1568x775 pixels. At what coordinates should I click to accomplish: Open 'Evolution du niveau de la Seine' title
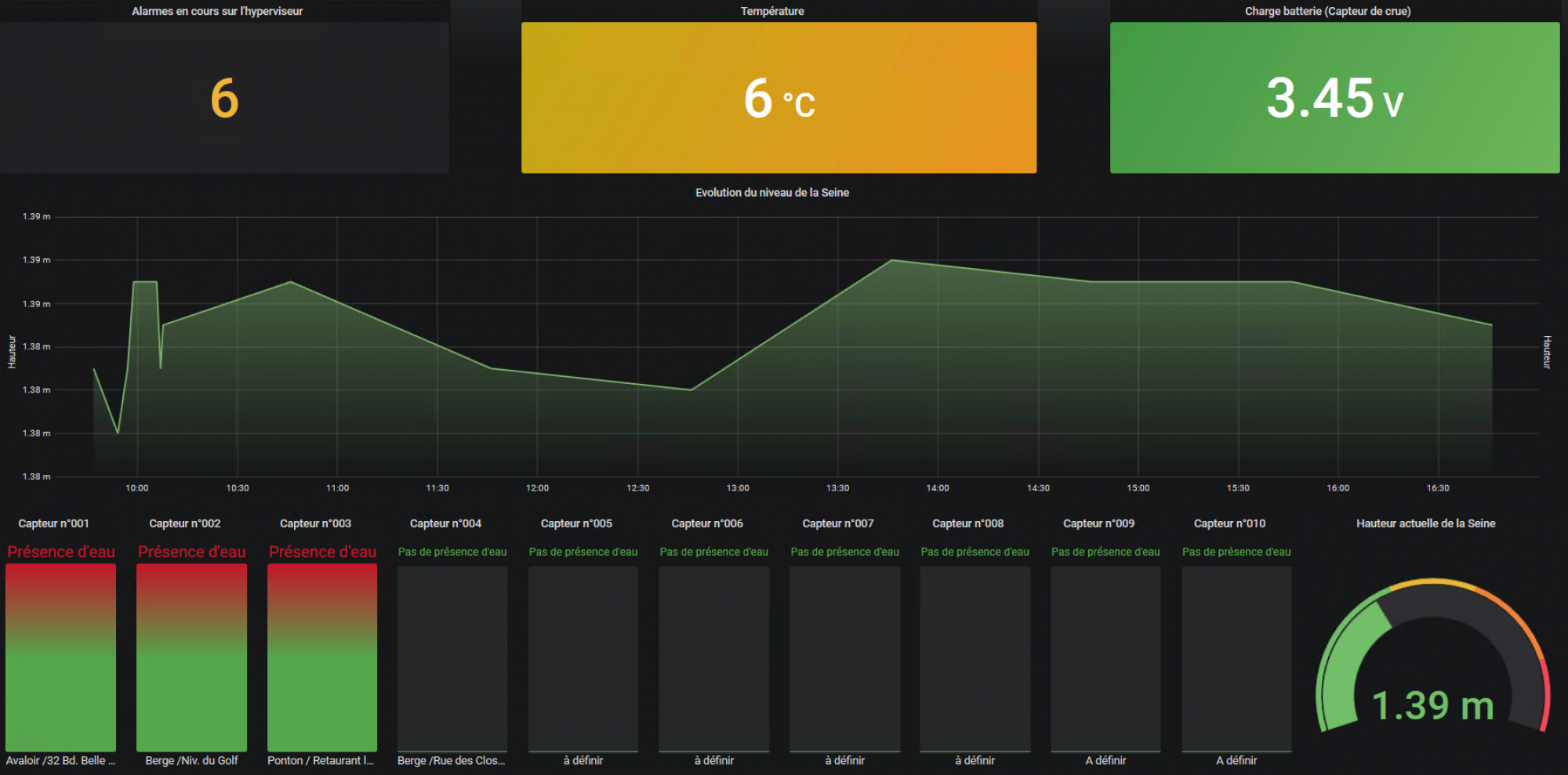coord(772,192)
